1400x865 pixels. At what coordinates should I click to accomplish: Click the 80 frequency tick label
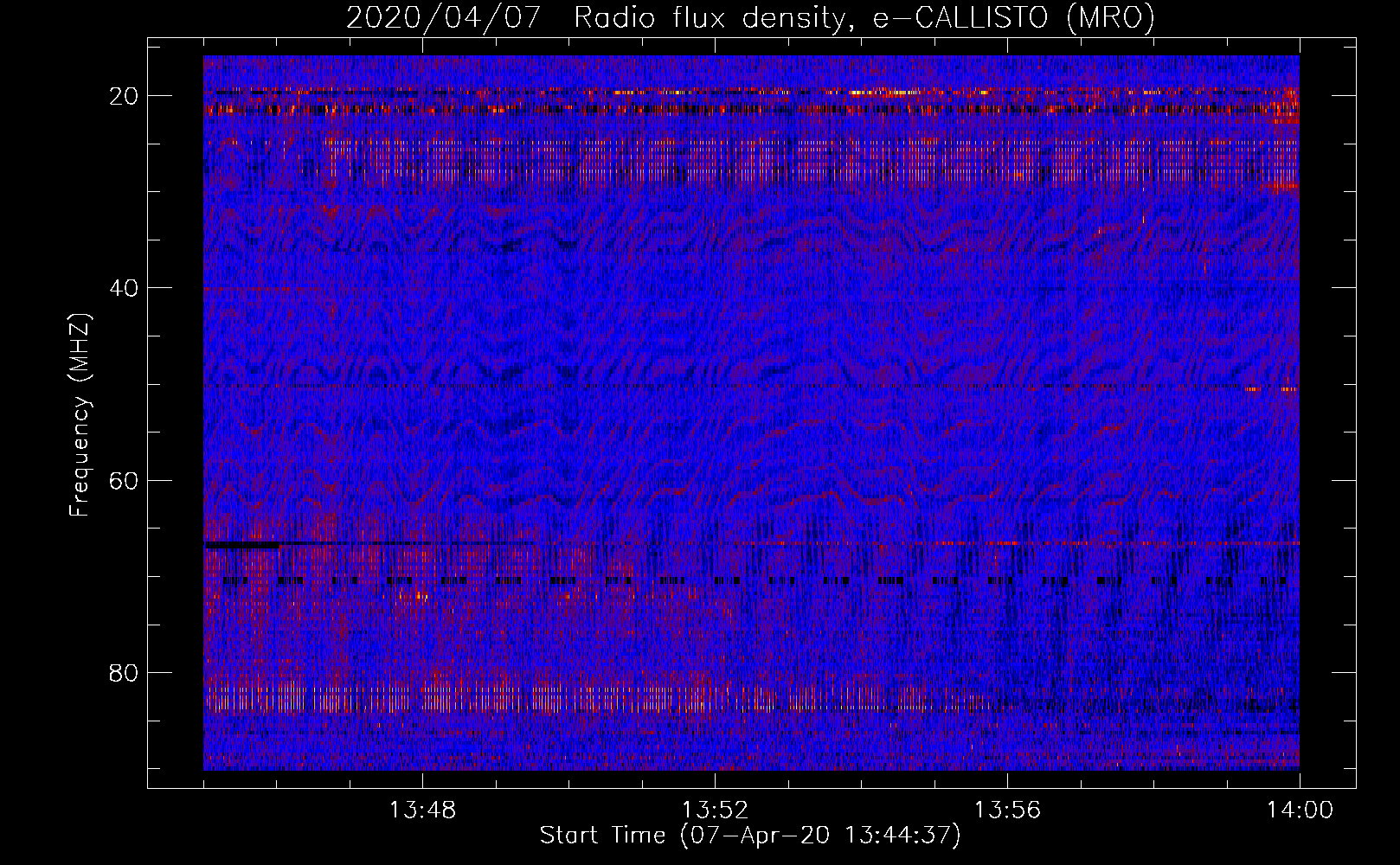(x=125, y=673)
